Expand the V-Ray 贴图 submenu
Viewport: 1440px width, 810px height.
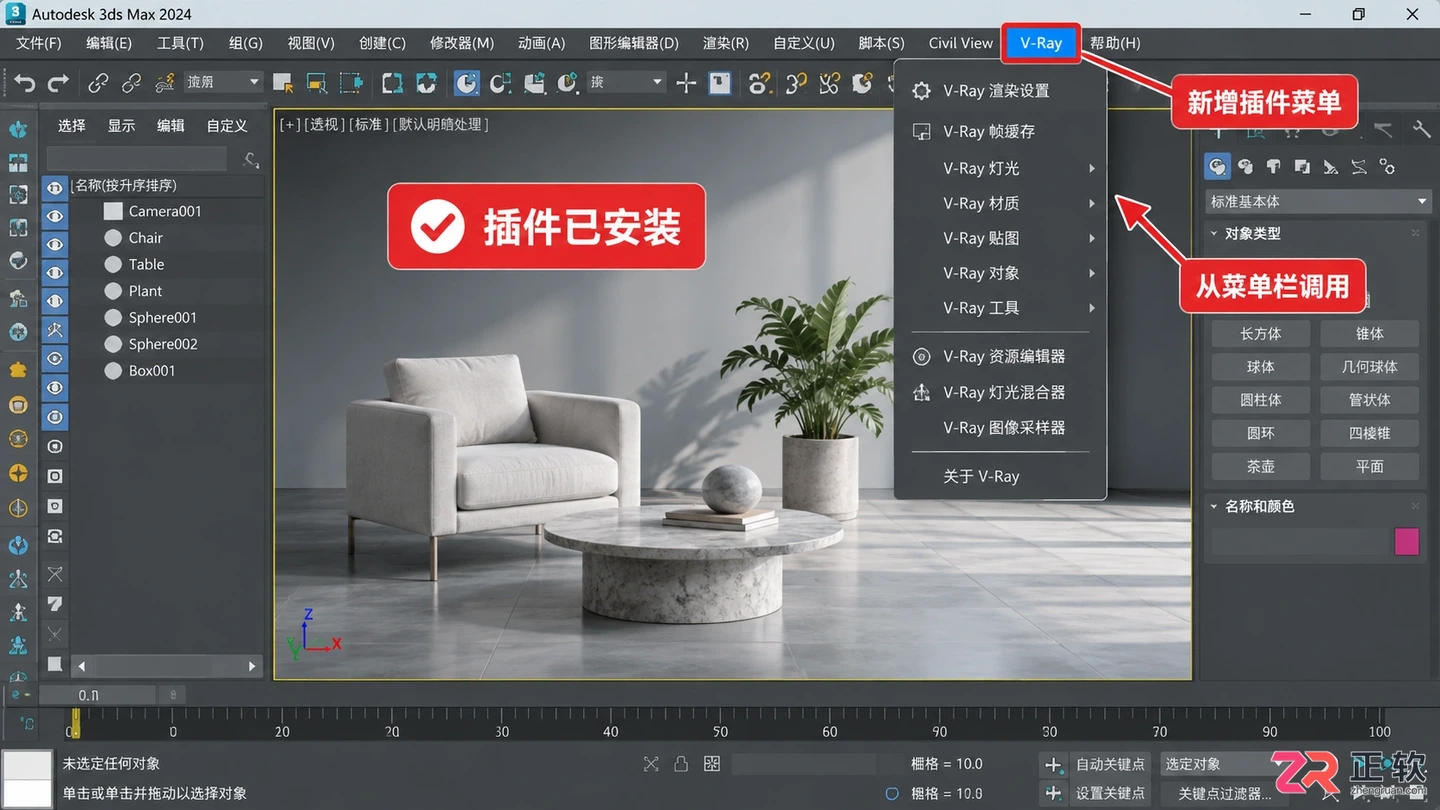(1001, 238)
